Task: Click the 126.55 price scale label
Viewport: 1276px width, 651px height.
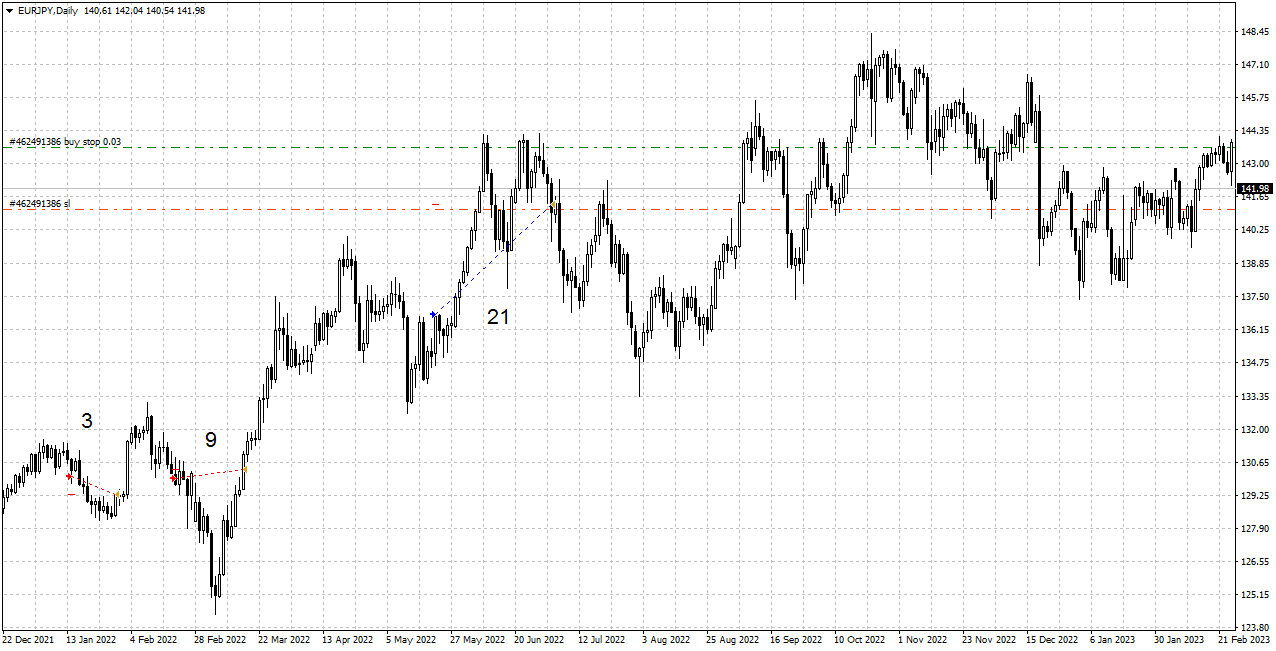Action: [x=1255, y=562]
